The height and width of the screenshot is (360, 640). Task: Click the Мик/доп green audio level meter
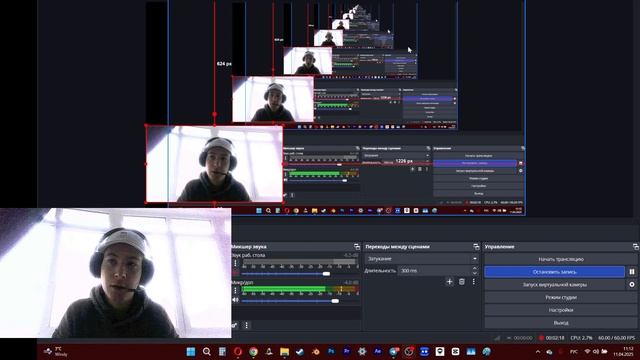click(300, 289)
